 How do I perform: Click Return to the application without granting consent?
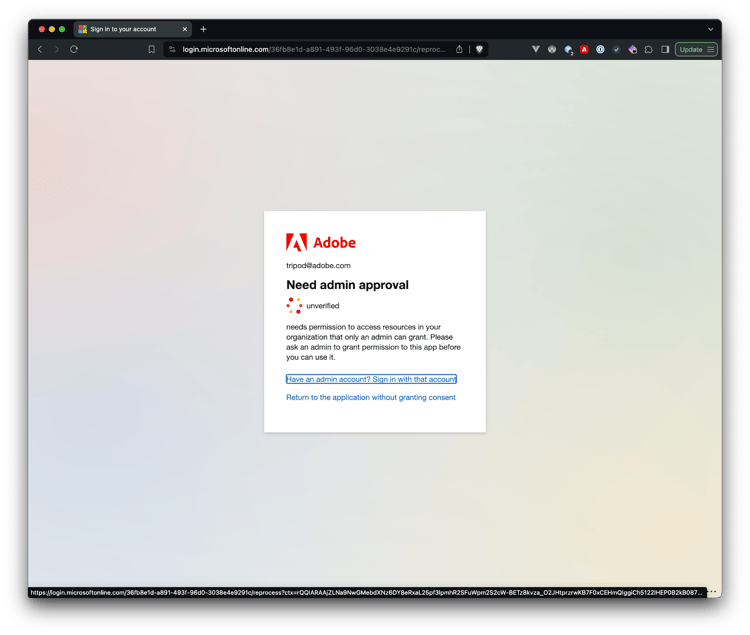tap(371, 397)
